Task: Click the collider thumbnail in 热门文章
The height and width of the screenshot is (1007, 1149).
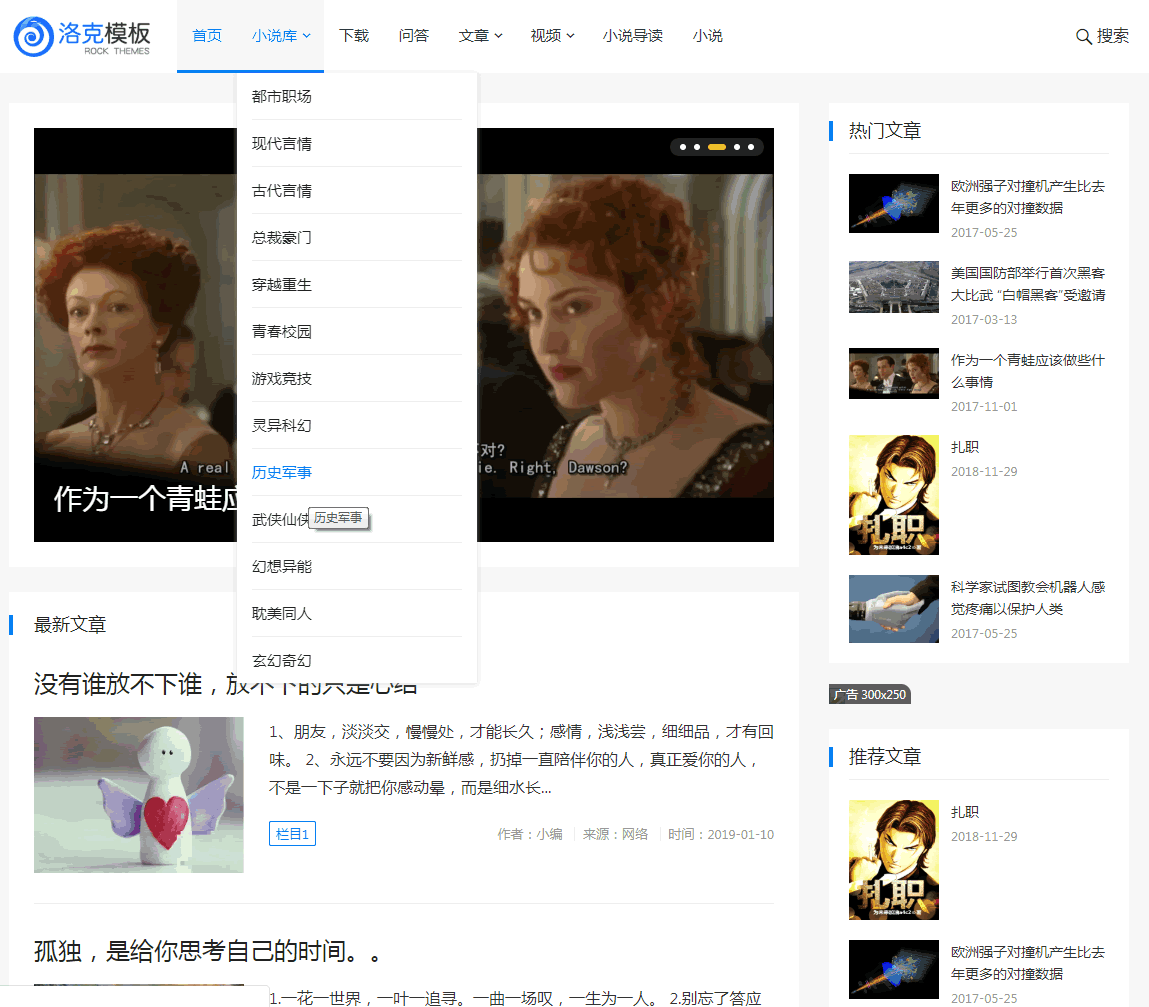Action: [x=893, y=203]
